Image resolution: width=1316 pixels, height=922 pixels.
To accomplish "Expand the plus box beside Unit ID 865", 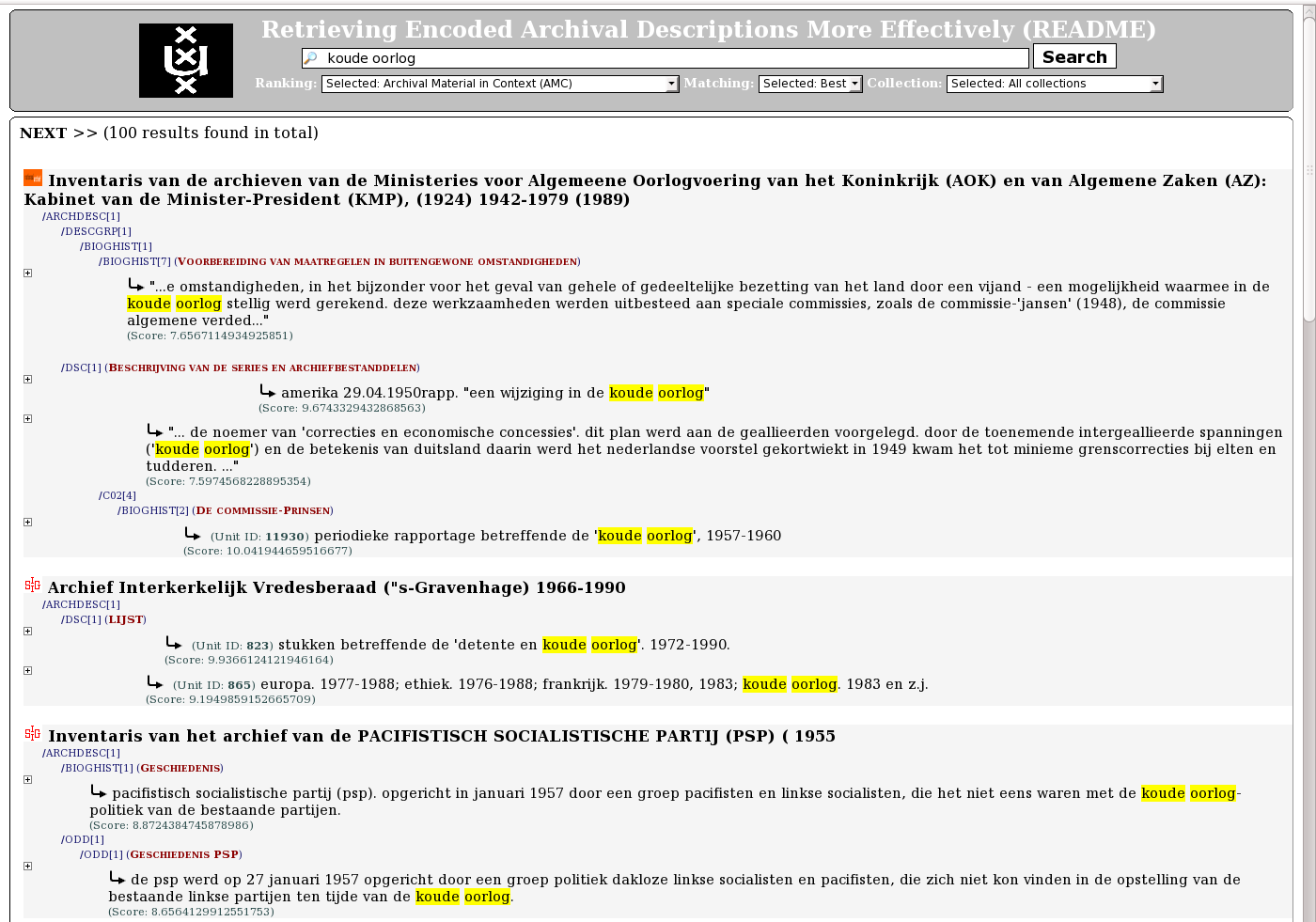I will pos(27,671).
